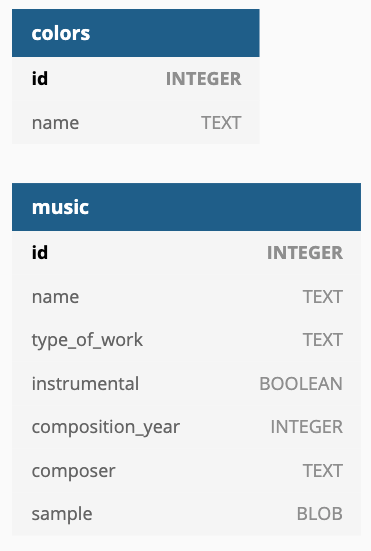Click the TEXT type of type_of_work
The height and width of the screenshot is (551, 371).
tap(323, 340)
